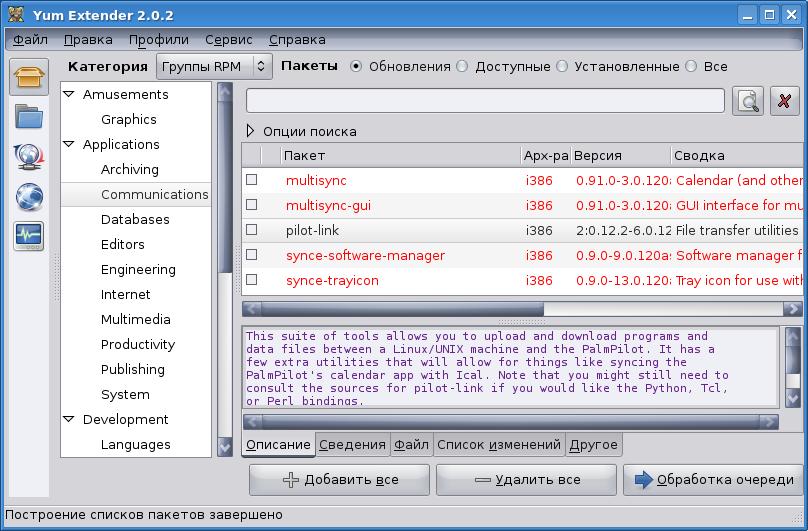Select the Internet category
This screenshot has height=531, width=808.
point(126,294)
